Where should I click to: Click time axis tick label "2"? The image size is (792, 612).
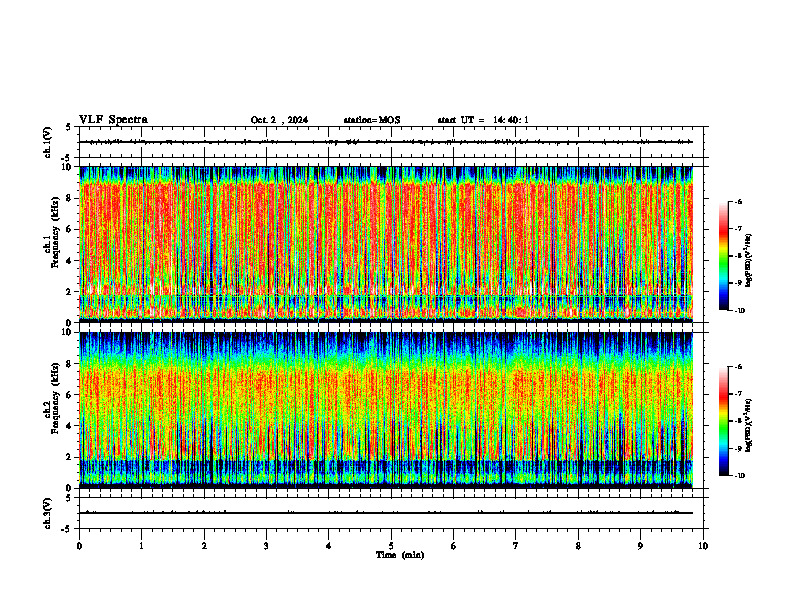[x=204, y=546]
